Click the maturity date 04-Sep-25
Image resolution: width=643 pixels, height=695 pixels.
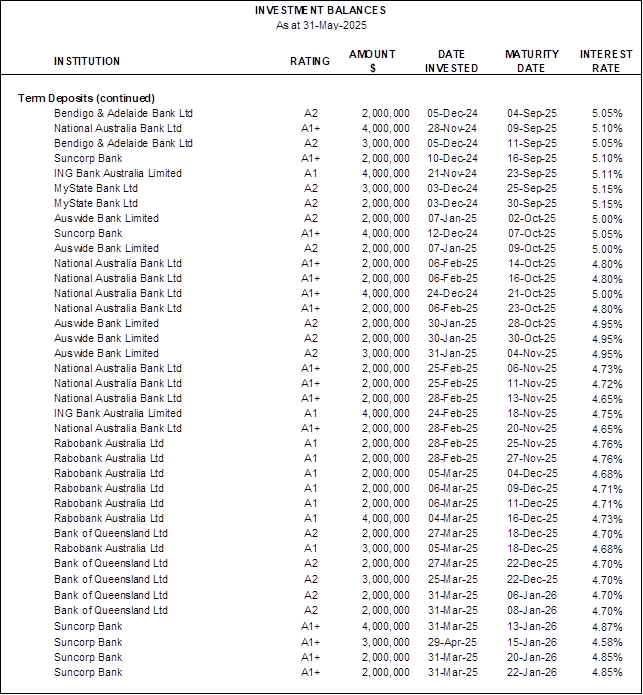pos(531,113)
